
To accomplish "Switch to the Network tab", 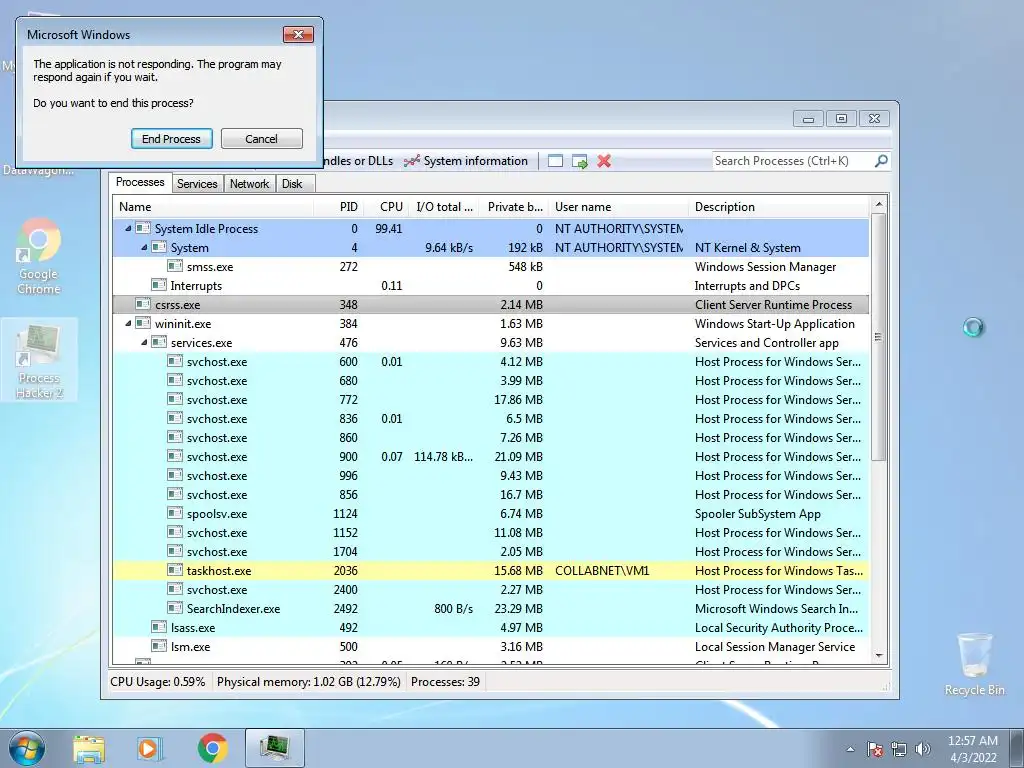I will [249, 184].
